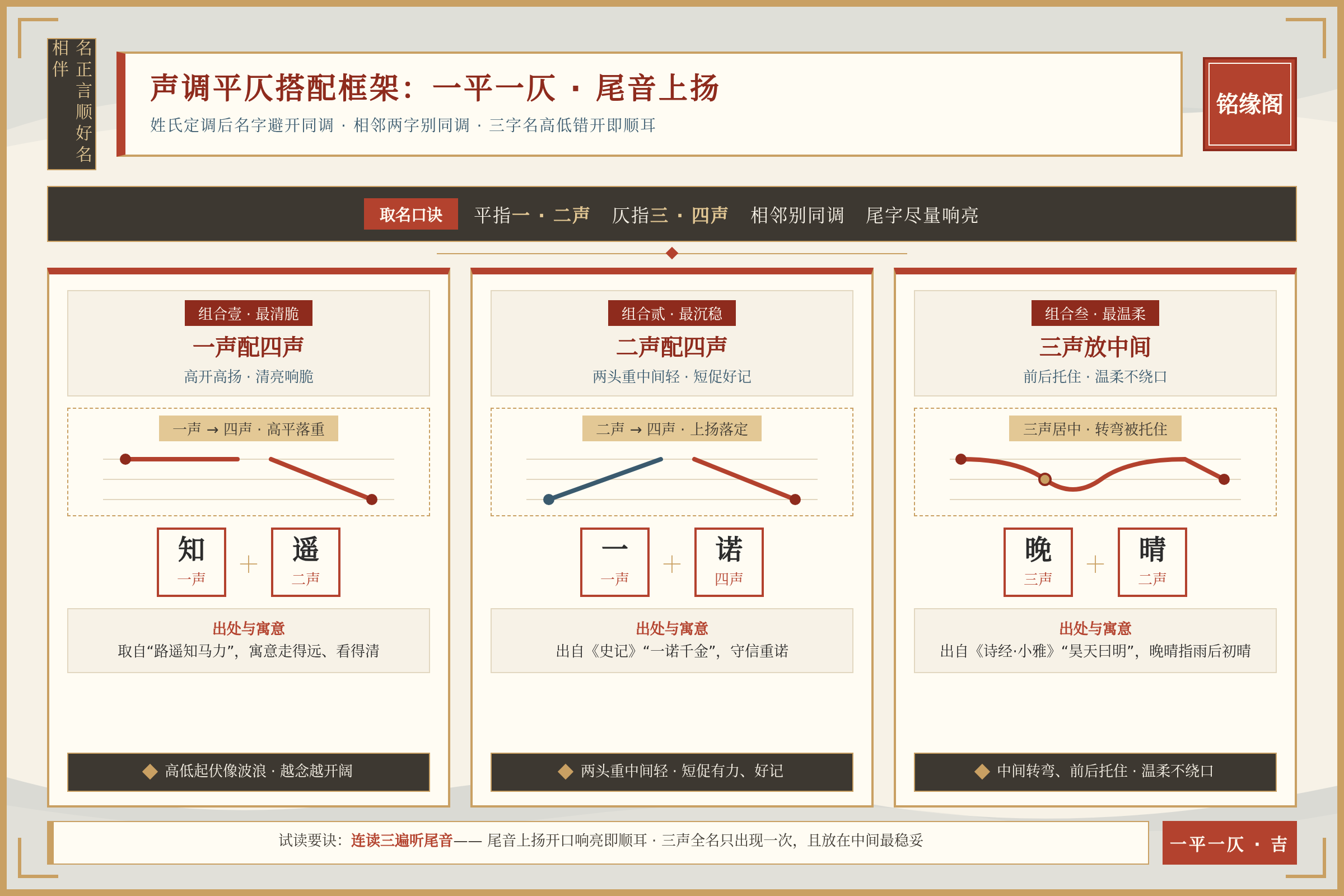This screenshot has width=1344, height=896.
Task: Select the 晚 character tile
Action: click(x=1038, y=562)
